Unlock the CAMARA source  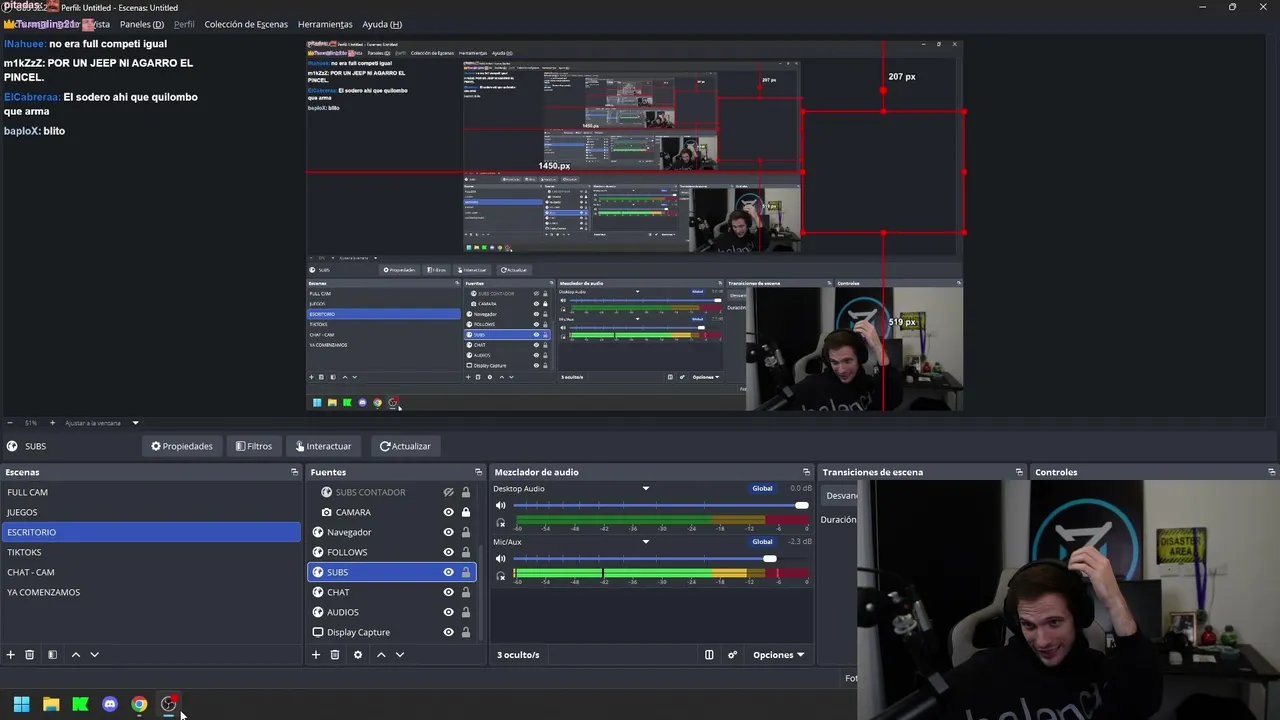tap(466, 512)
